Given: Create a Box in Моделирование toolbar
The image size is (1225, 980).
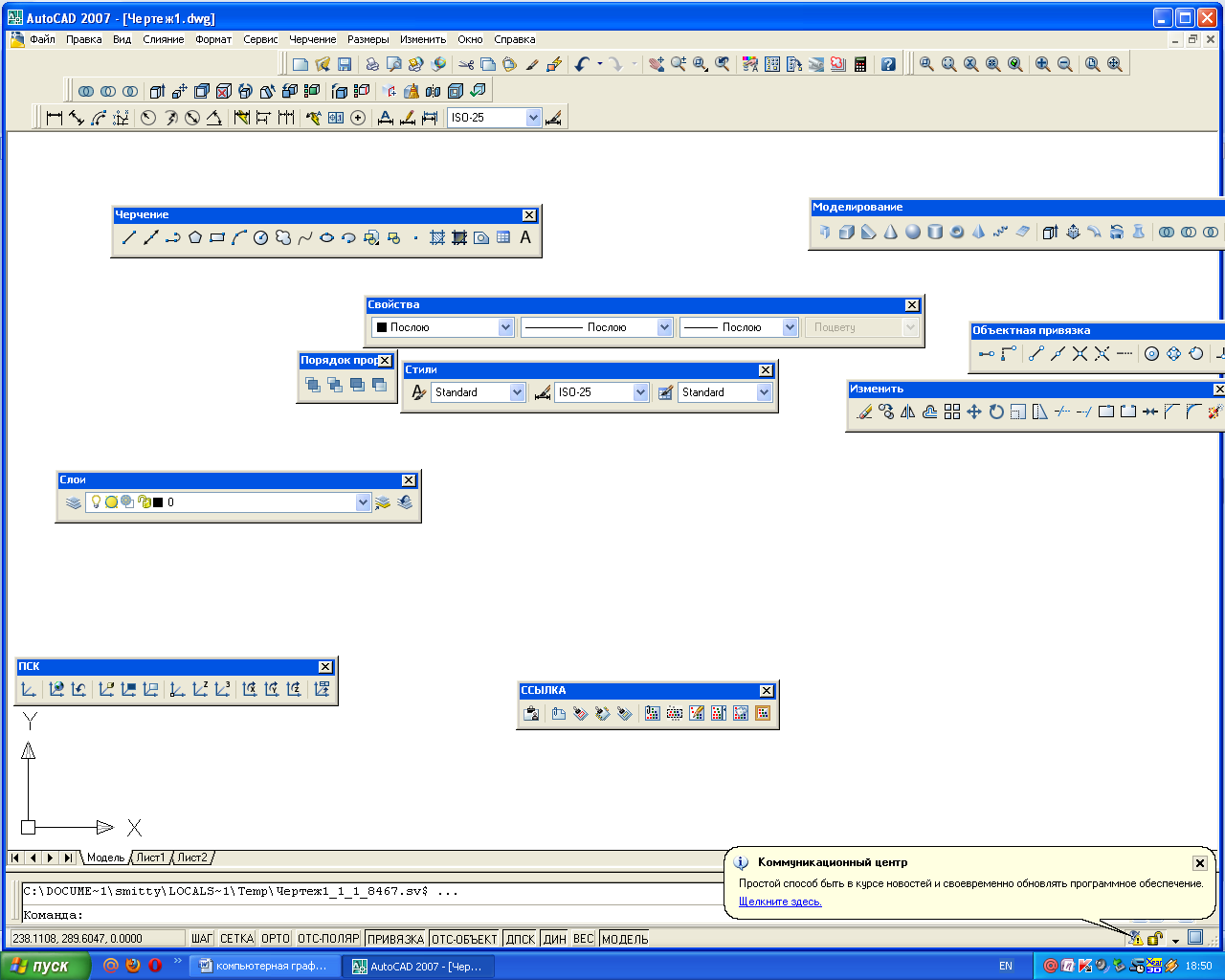Looking at the screenshot, I should coord(847,232).
